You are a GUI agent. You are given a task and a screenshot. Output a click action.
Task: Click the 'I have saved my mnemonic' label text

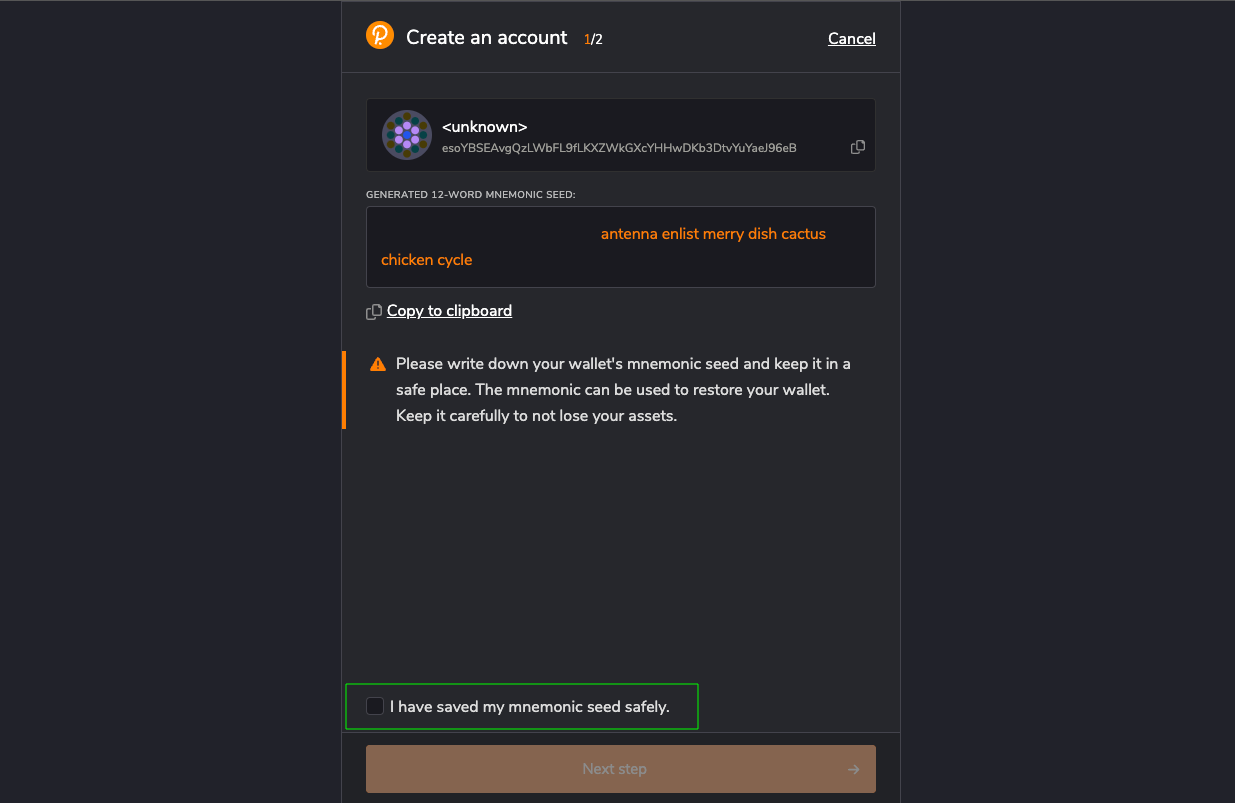529,707
